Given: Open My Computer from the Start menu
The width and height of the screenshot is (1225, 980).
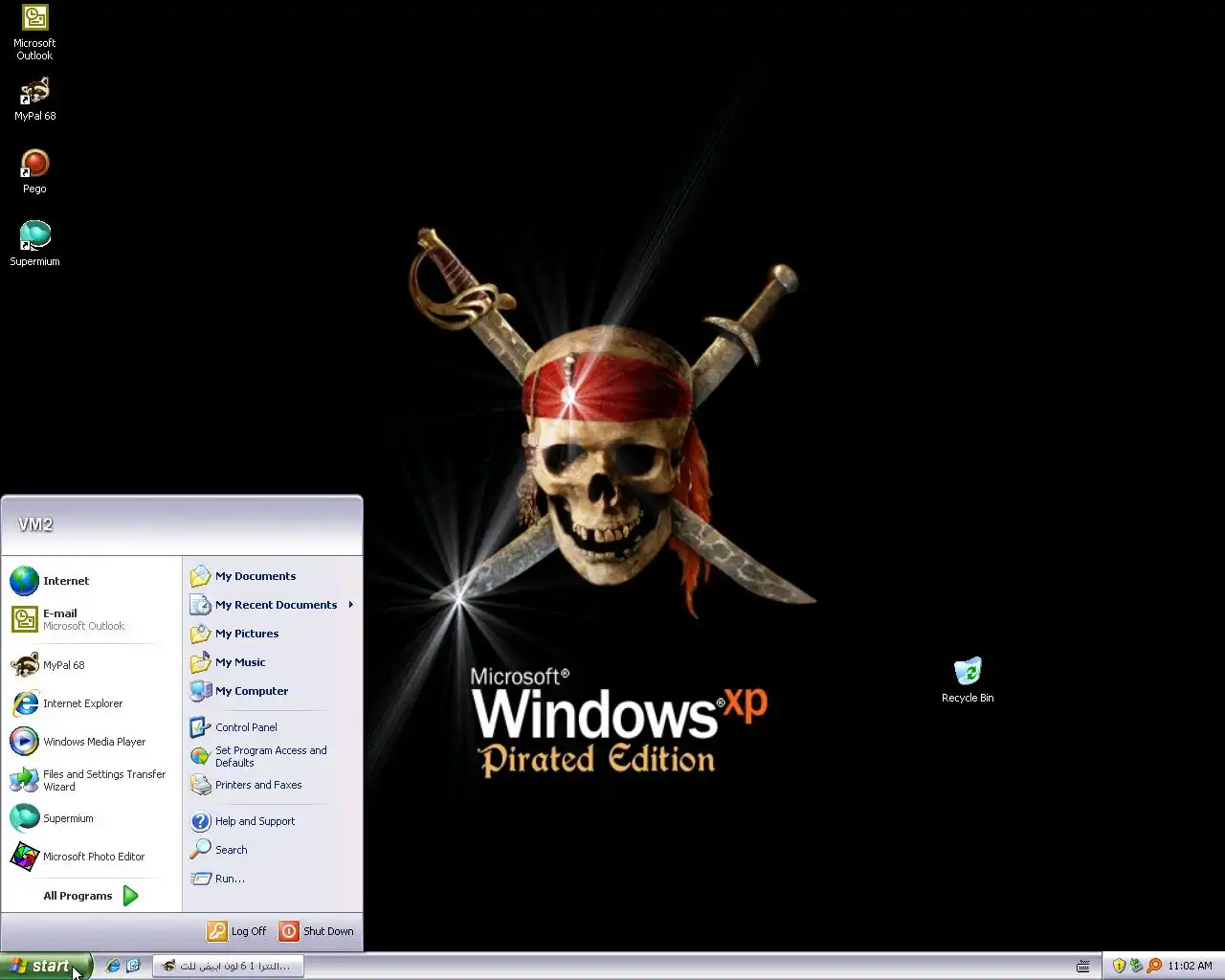Looking at the screenshot, I should pyautogui.click(x=272, y=691).
